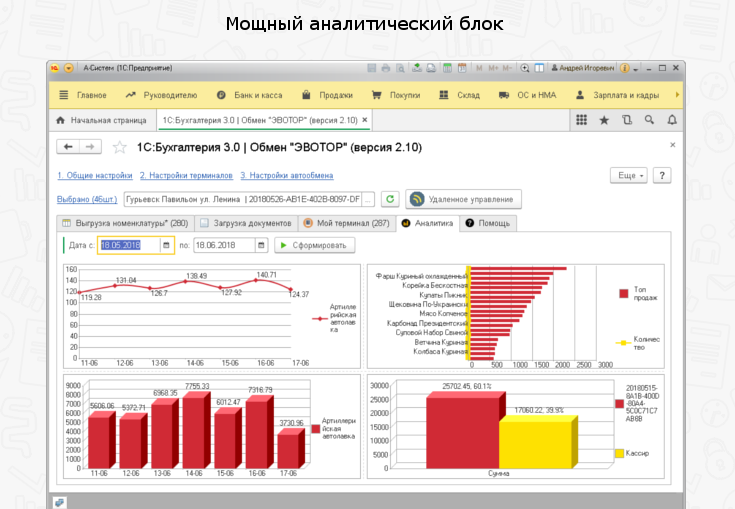The image size is (735, 509).
Task: Open the 'Банк и касса' menu section
Action: 250,95
